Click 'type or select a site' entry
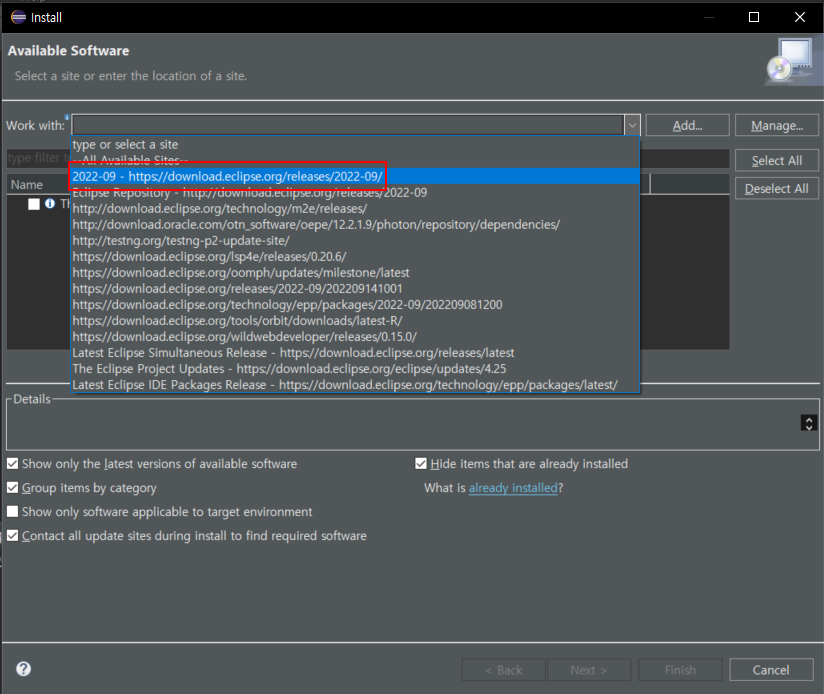Screen dimensions: 824x694 coord(355,144)
